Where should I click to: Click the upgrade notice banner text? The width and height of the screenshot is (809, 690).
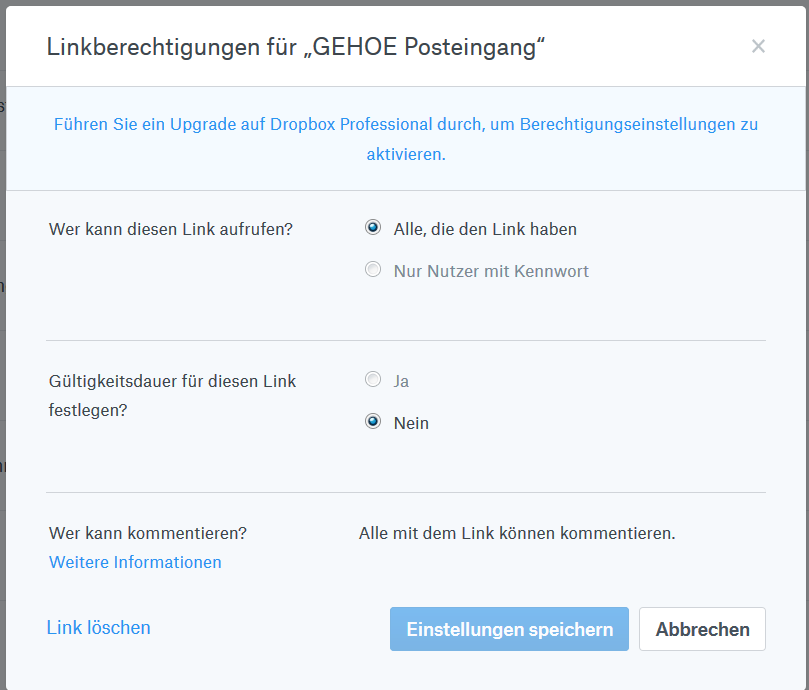click(404, 124)
